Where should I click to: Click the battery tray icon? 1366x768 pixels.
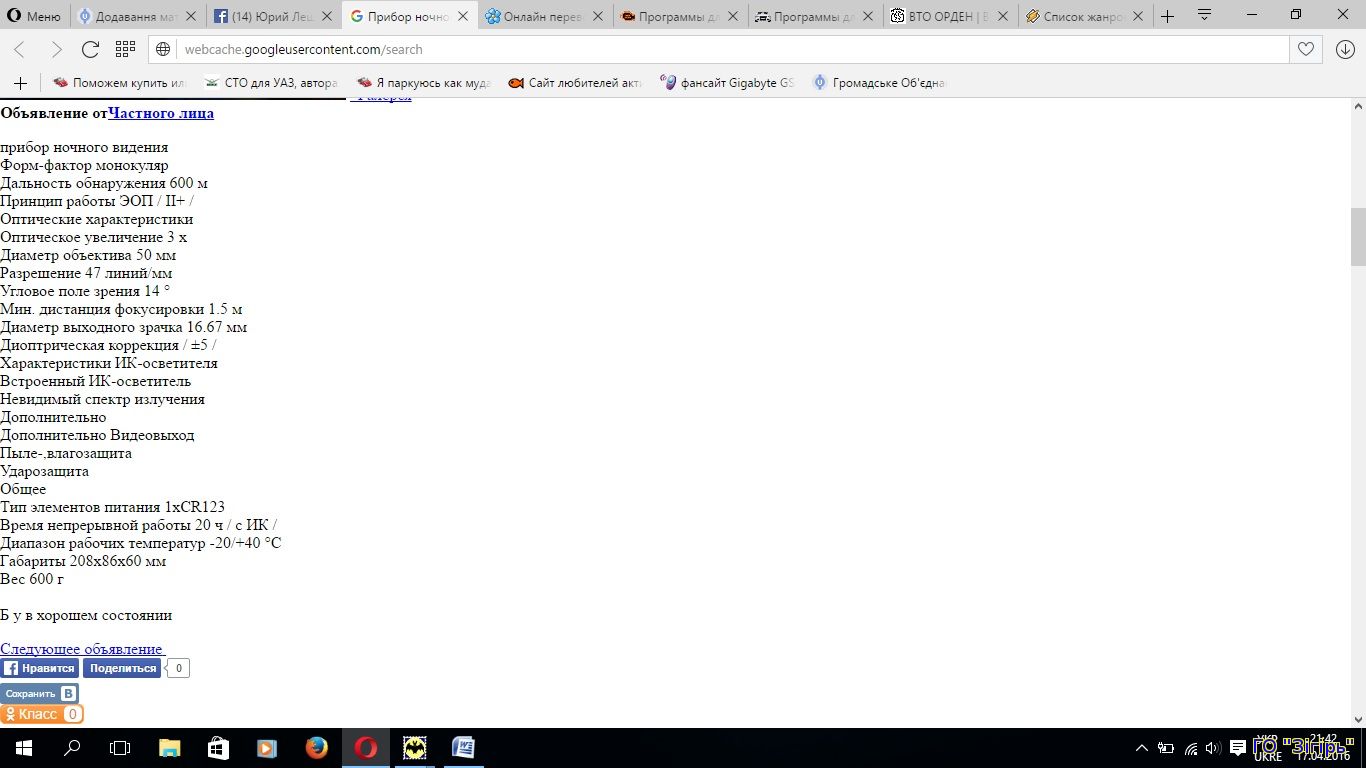click(1166, 748)
